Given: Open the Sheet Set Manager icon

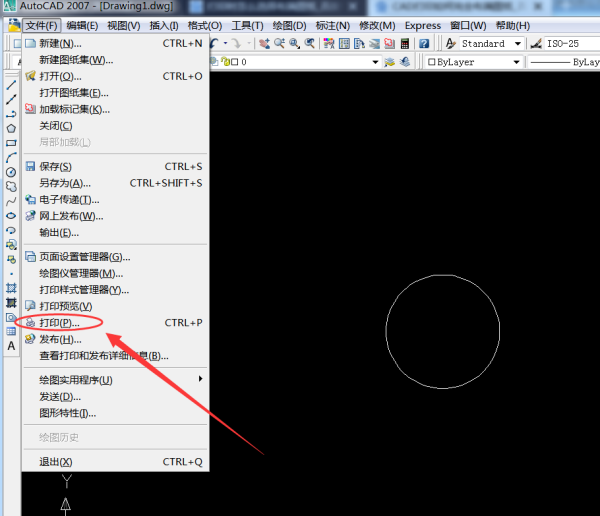Looking at the screenshot, I should pyautogui.click(x=374, y=44).
